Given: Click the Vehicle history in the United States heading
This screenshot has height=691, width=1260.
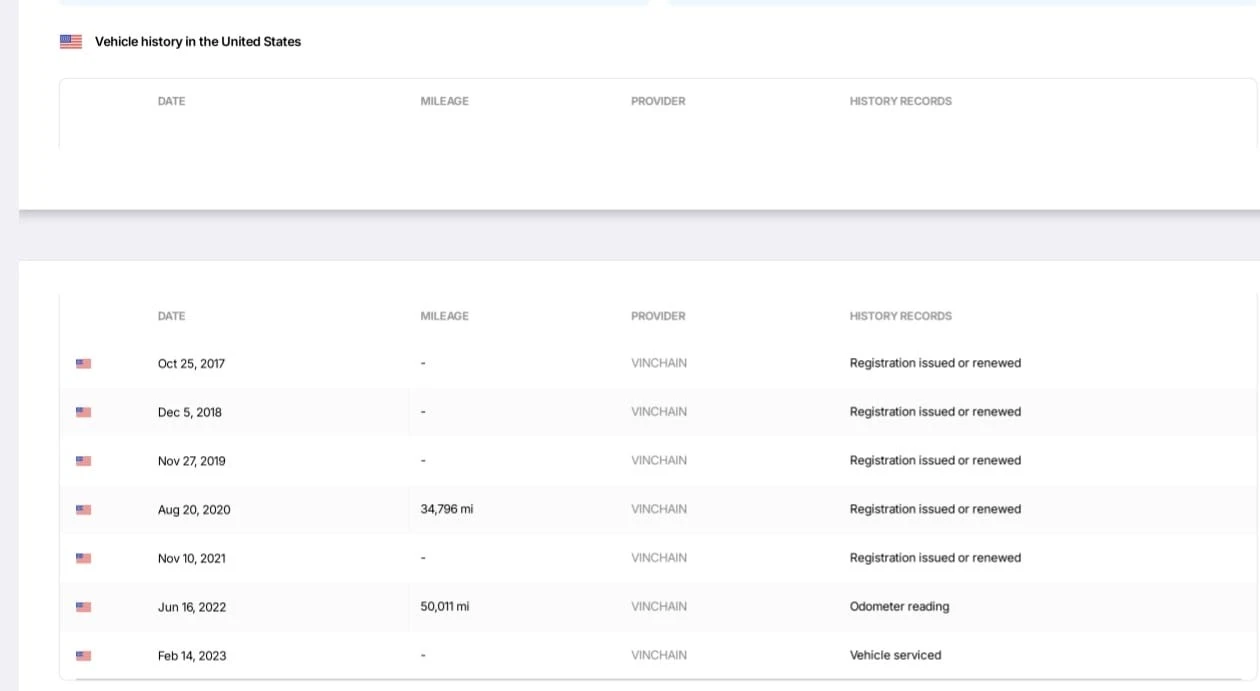Looking at the screenshot, I should (x=198, y=42).
